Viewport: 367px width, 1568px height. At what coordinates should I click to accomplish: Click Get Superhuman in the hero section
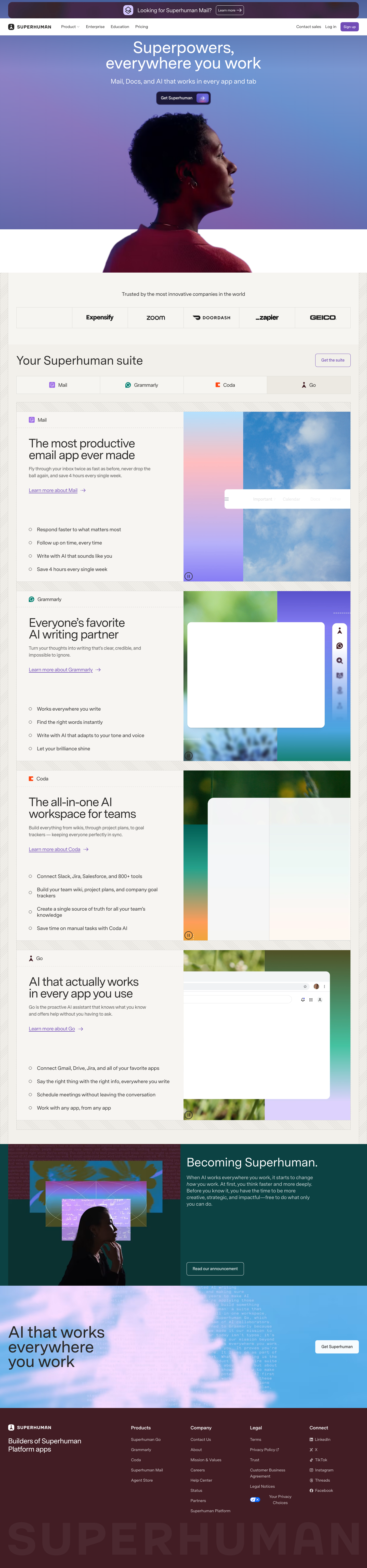pyautogui.click(x=183, y=98)
